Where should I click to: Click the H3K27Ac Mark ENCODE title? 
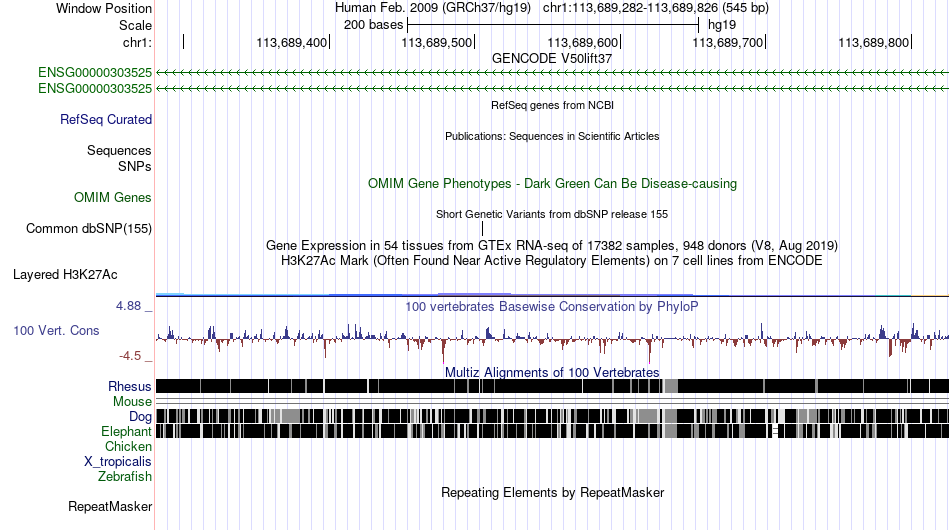pos(552,260)
